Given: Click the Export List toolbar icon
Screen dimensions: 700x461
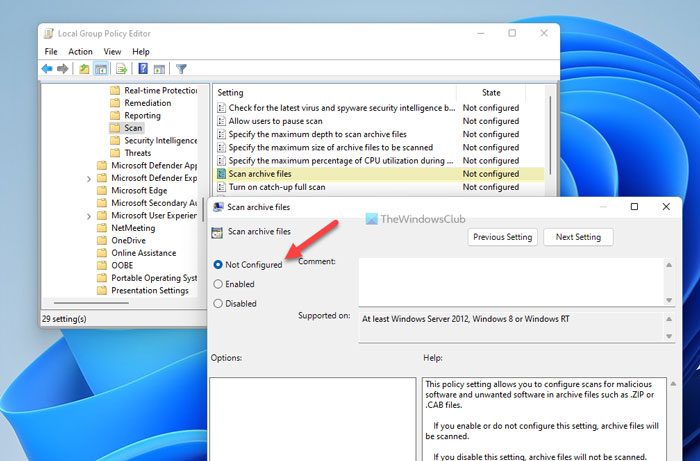Looking at the screenshot, I should 121,69.
